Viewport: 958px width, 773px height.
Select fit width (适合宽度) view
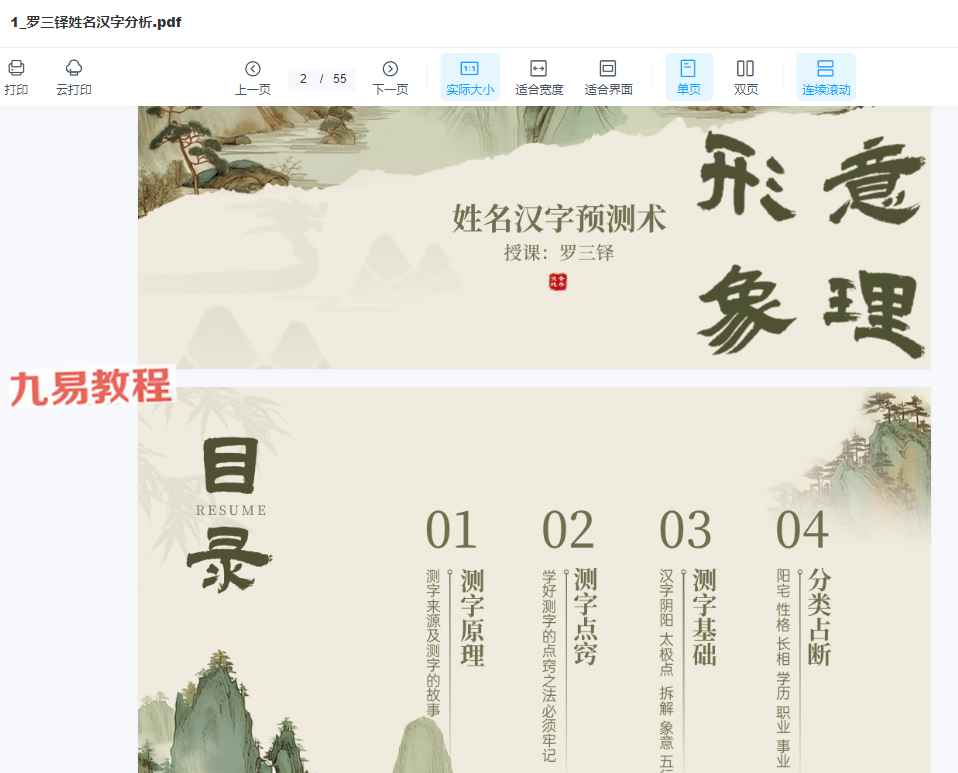point(539,78)
